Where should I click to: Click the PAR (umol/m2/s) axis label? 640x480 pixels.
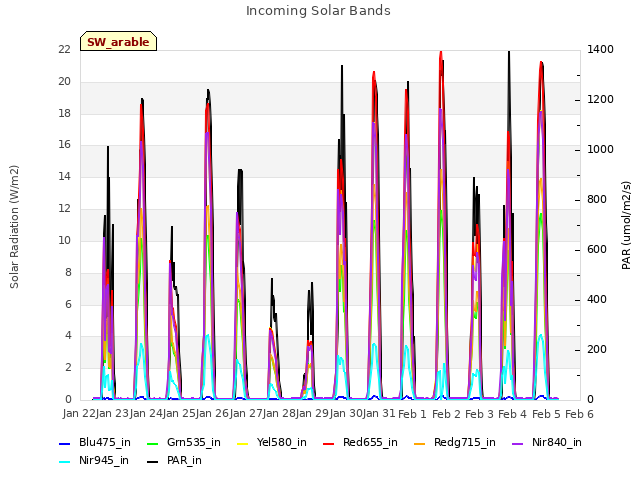[x=626, y=225]
